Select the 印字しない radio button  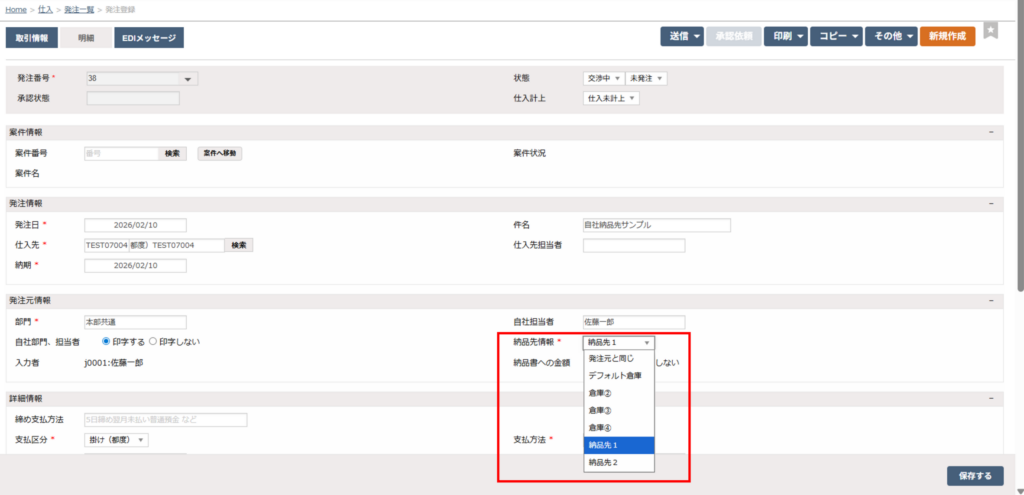pyautogui.click(x=152, y=342)
